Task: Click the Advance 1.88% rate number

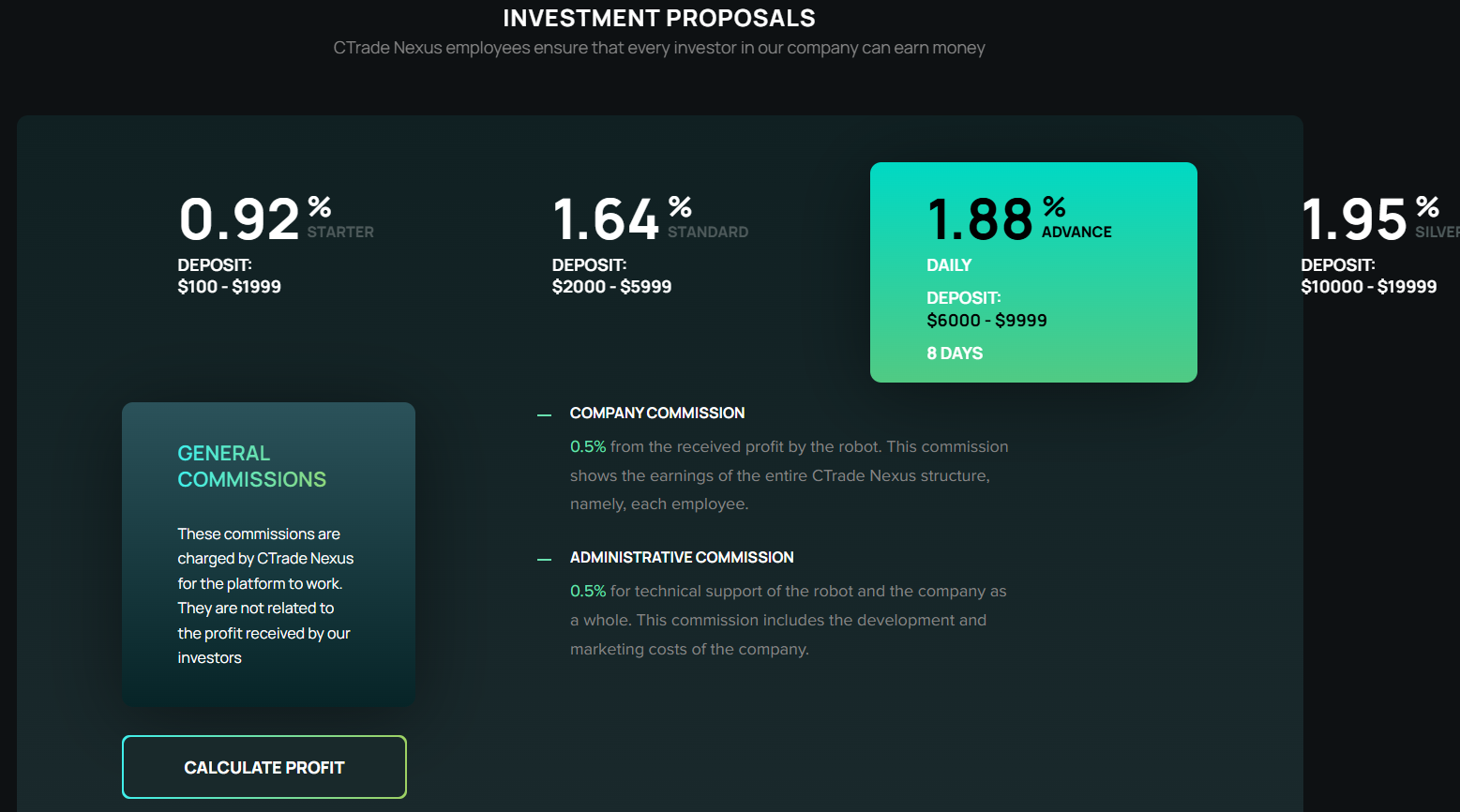Action: (980, 219)
